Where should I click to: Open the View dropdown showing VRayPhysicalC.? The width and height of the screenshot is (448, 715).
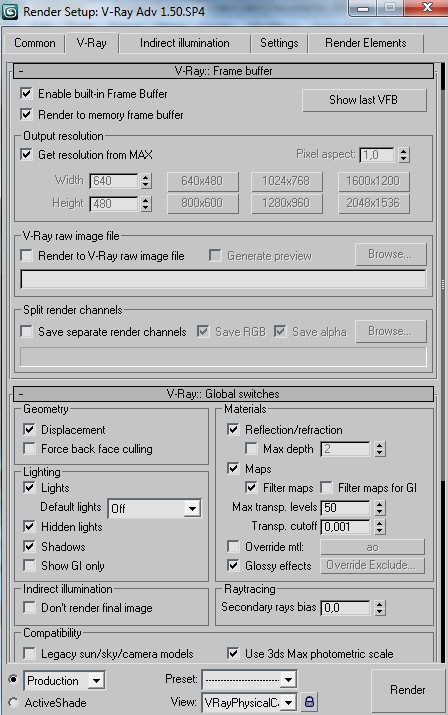pyautogui.click(x=250, y=703)
